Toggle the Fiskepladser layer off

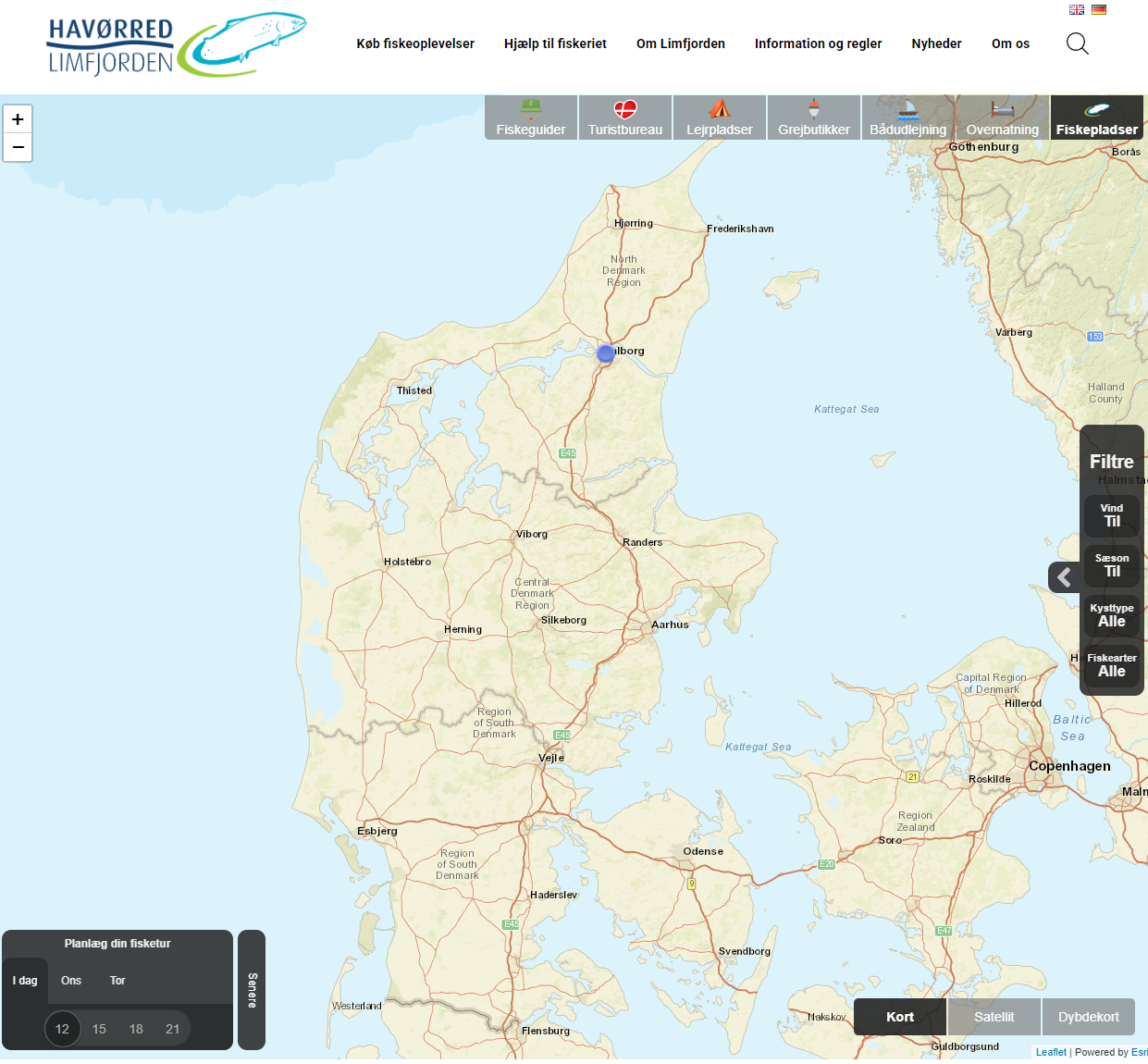(x=1097, y=118)
